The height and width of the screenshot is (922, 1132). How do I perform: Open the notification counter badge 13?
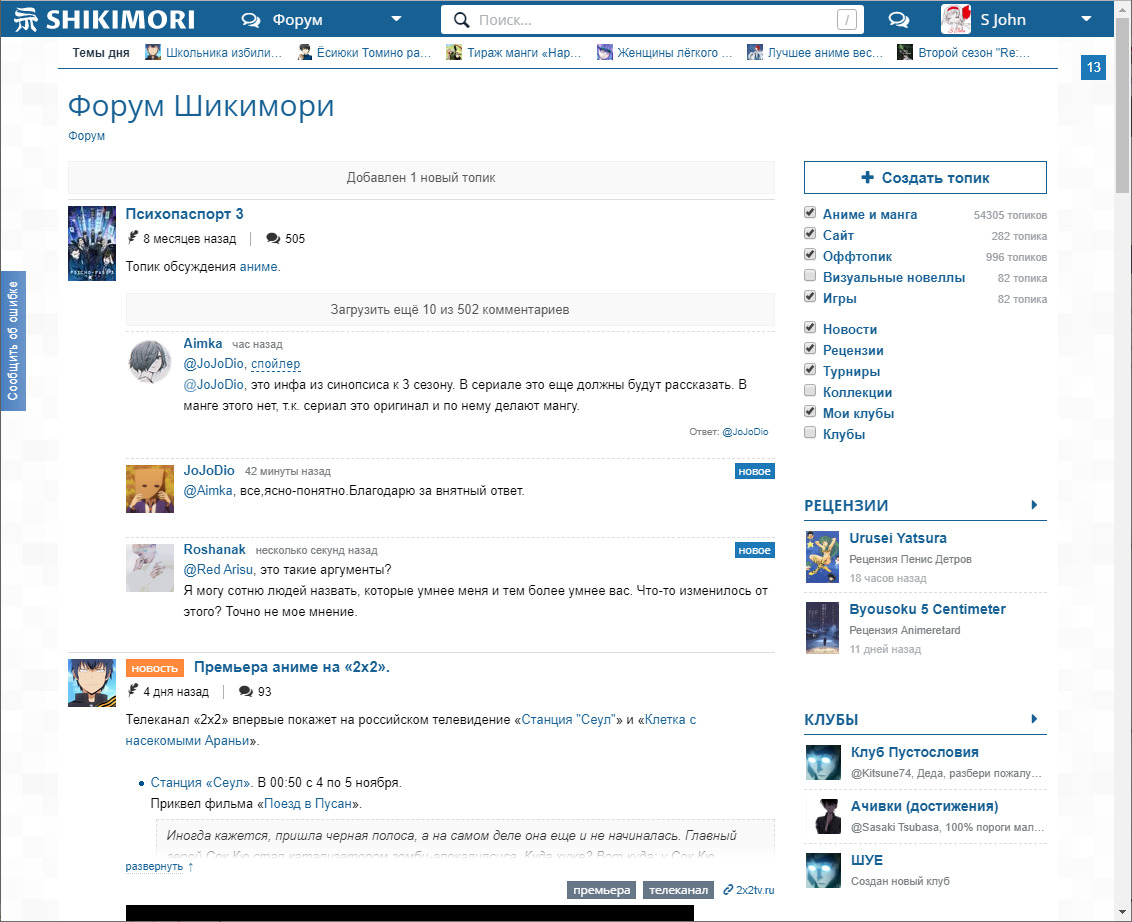click(1093, 67)
